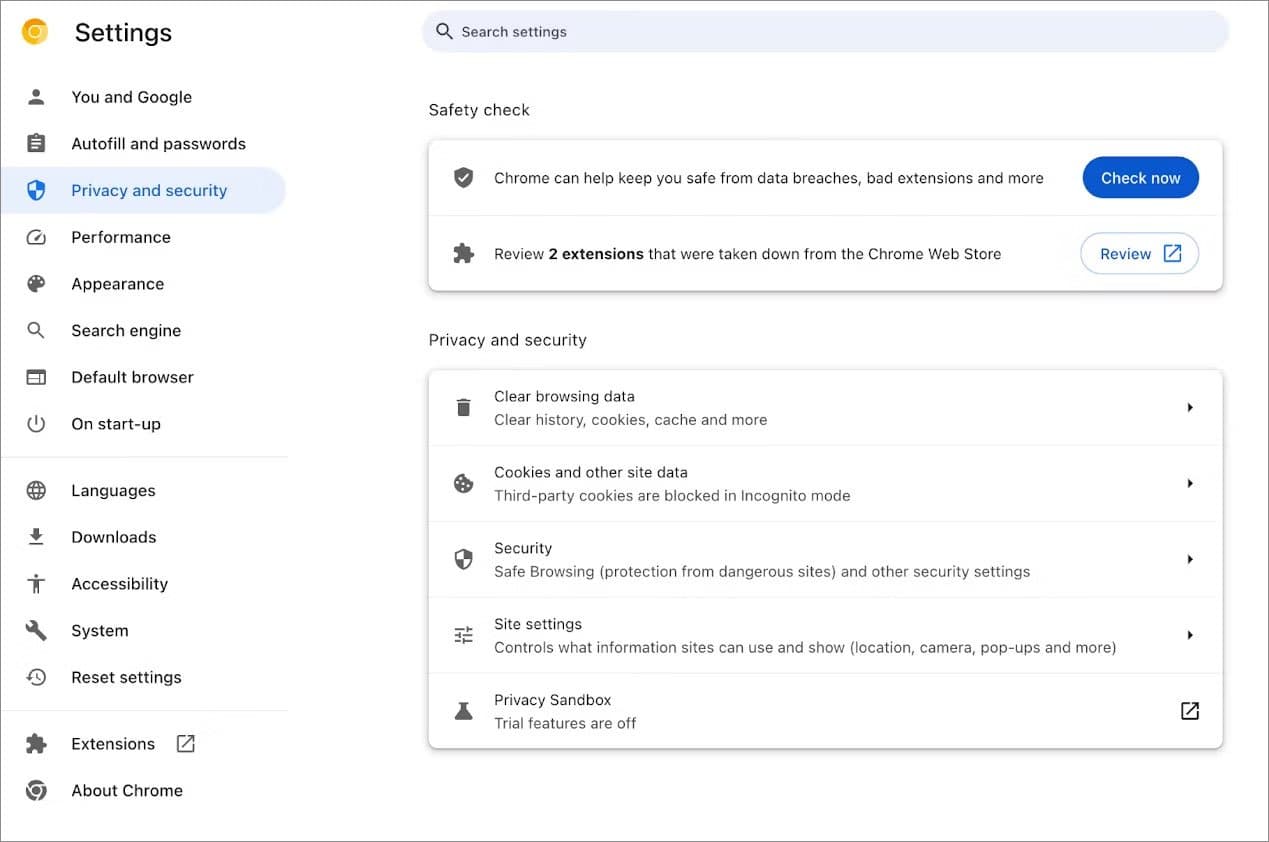
Task: Click the trash icon for Clear browsing data
Action: 463,407
